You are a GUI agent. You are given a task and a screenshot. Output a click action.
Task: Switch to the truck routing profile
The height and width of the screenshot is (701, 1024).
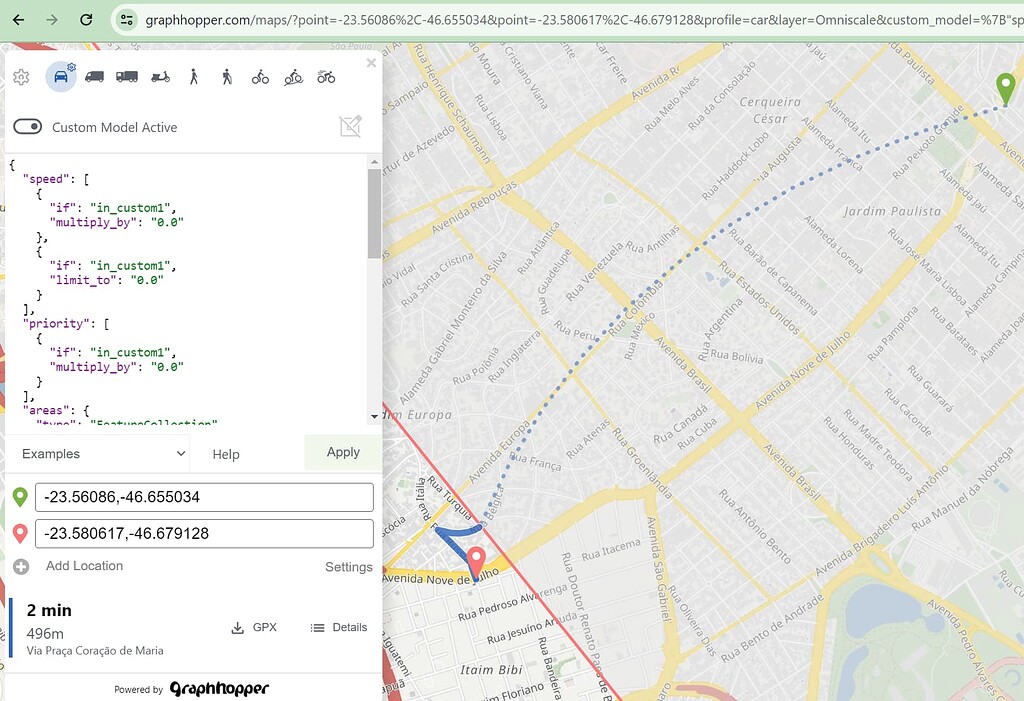tap(128, 76)
